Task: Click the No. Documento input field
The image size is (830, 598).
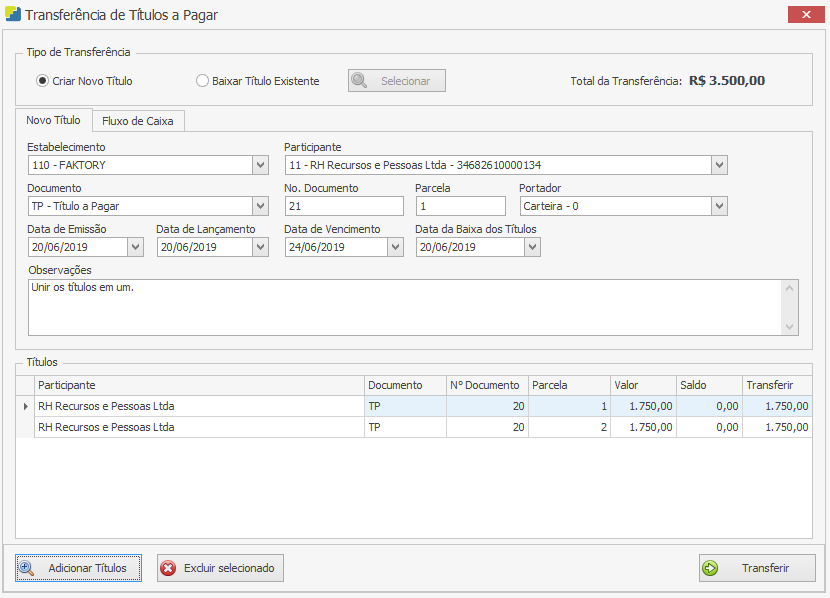Action: click(x=343, y=206)
